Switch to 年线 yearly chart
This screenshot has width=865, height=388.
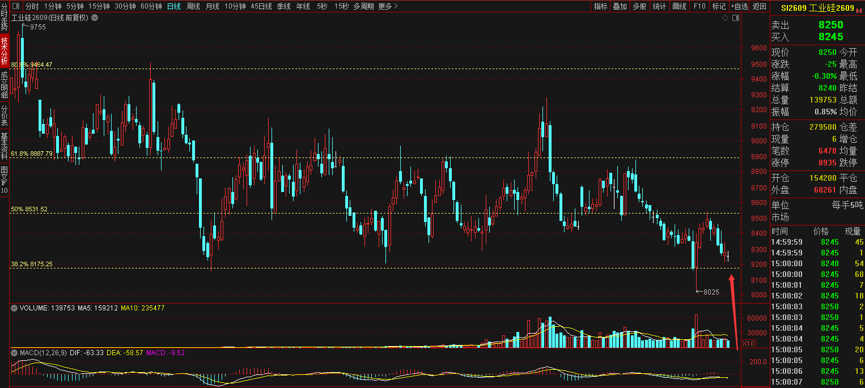[x=302, y=6]
